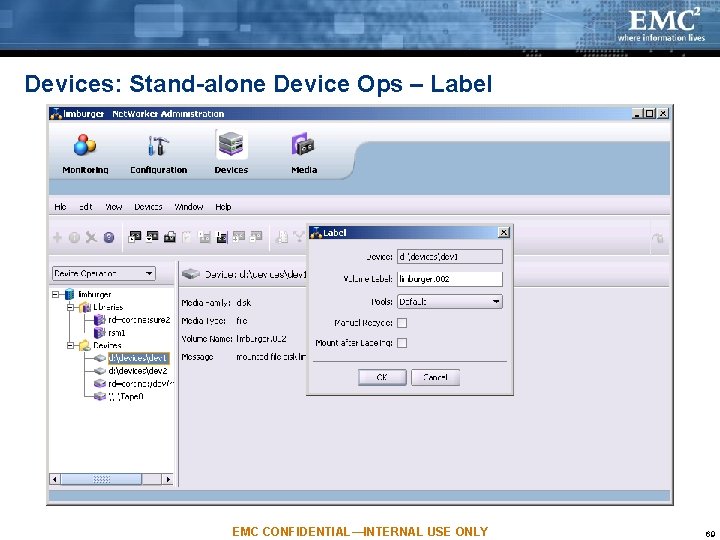Click the horizontal scrollbar thumb in tree

[101, 479]
